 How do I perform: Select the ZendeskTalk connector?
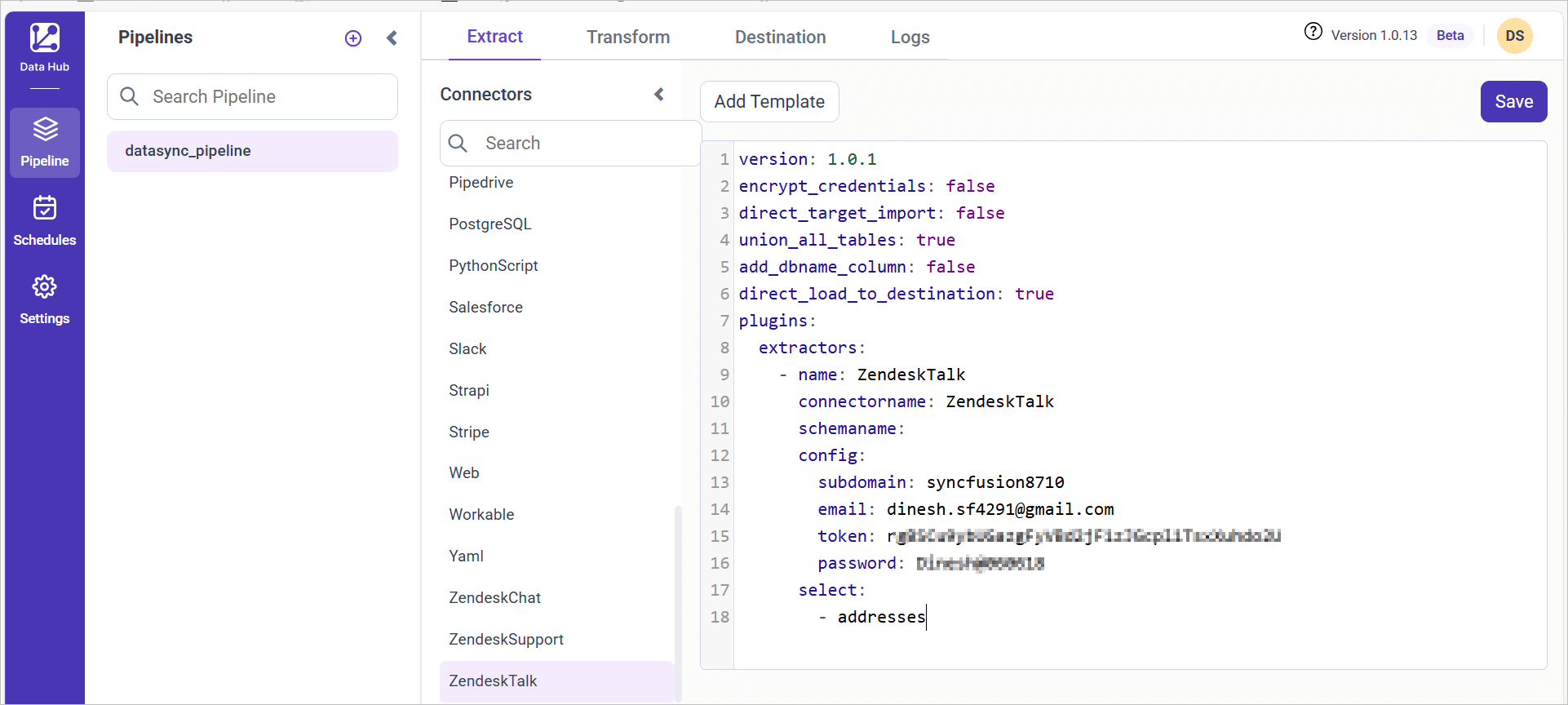coord(557,681)
